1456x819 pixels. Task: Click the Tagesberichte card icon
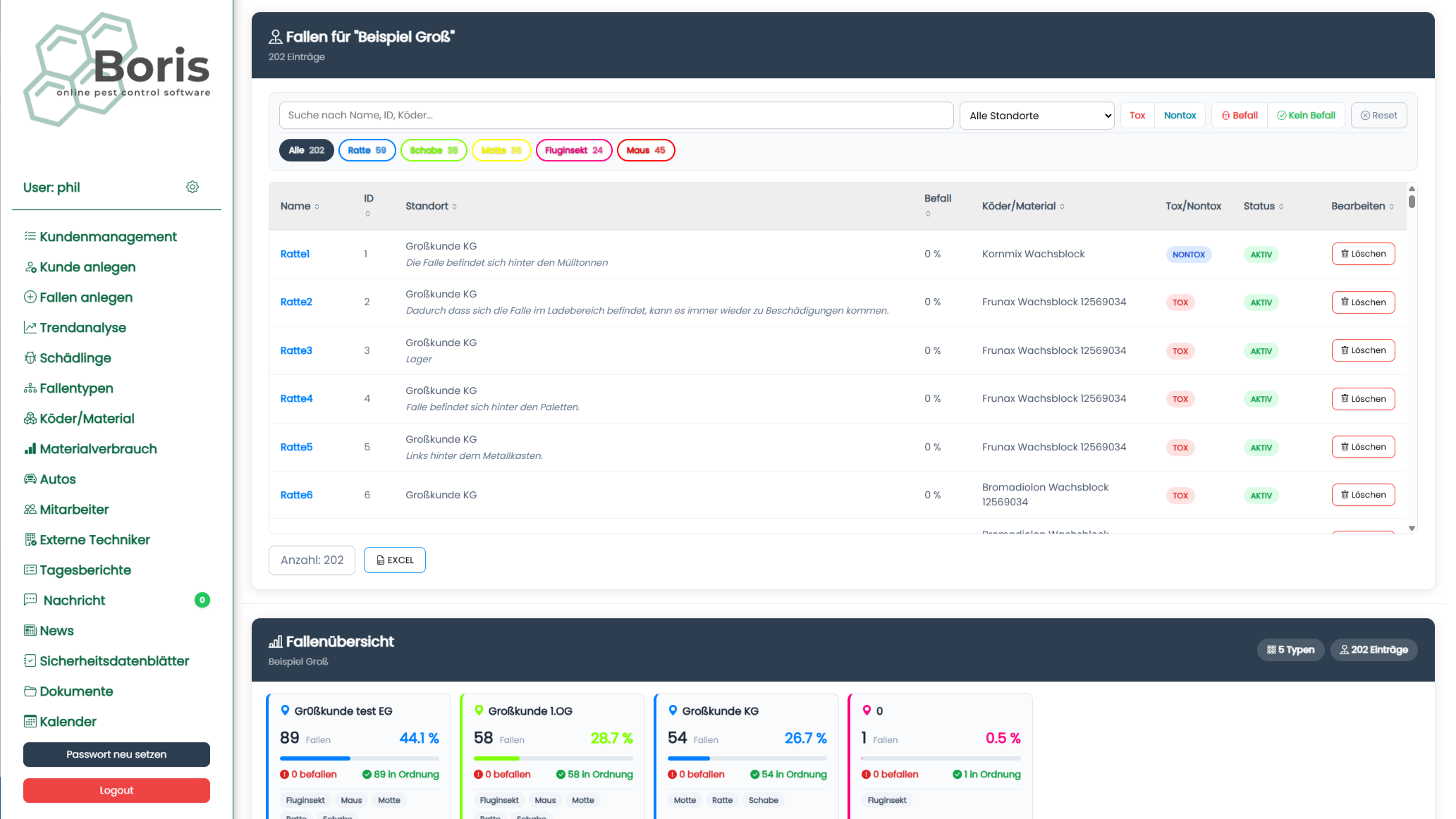[30, 569]
